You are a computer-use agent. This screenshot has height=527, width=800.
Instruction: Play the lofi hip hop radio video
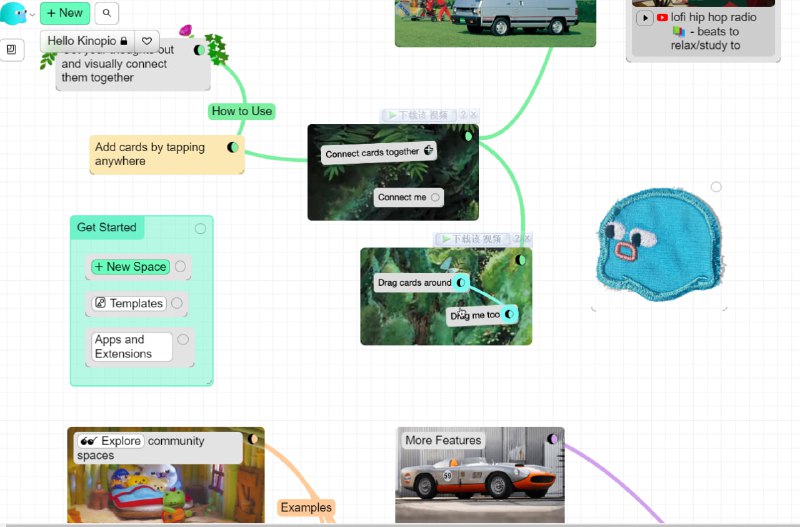645,18
